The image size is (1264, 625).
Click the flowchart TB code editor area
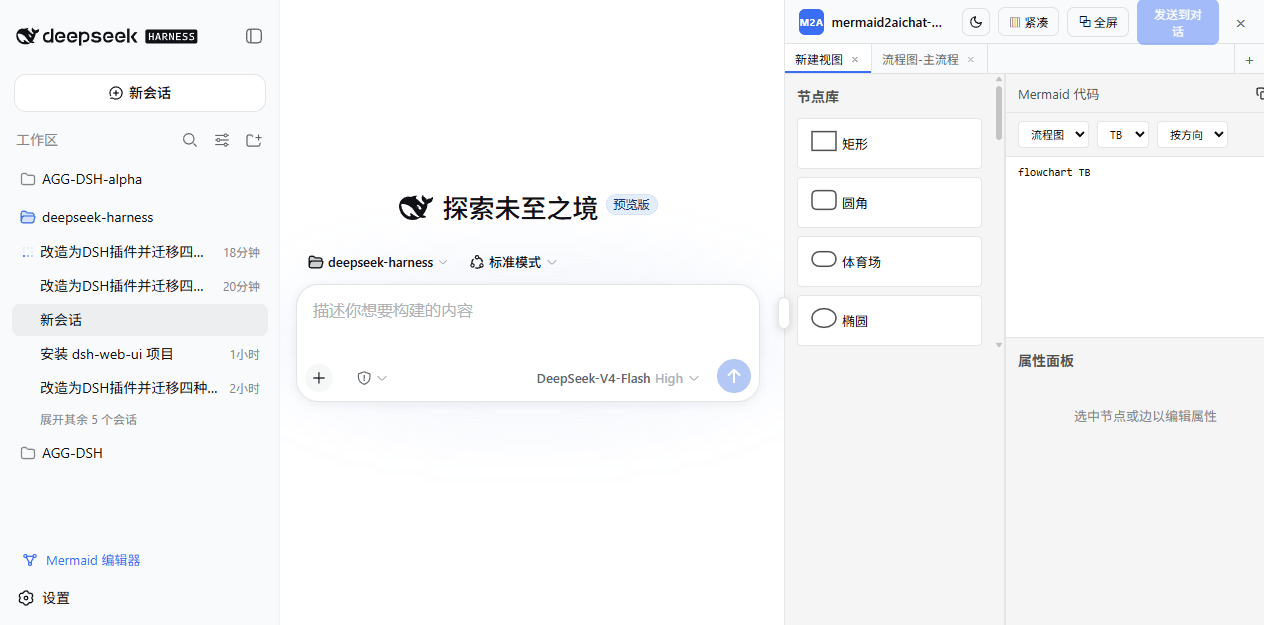[x=1135, y=246]
